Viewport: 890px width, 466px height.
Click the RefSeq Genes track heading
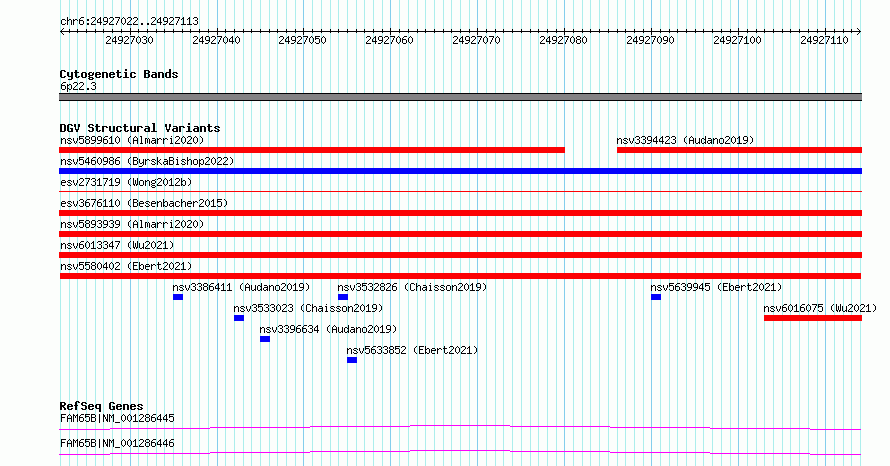101,406
